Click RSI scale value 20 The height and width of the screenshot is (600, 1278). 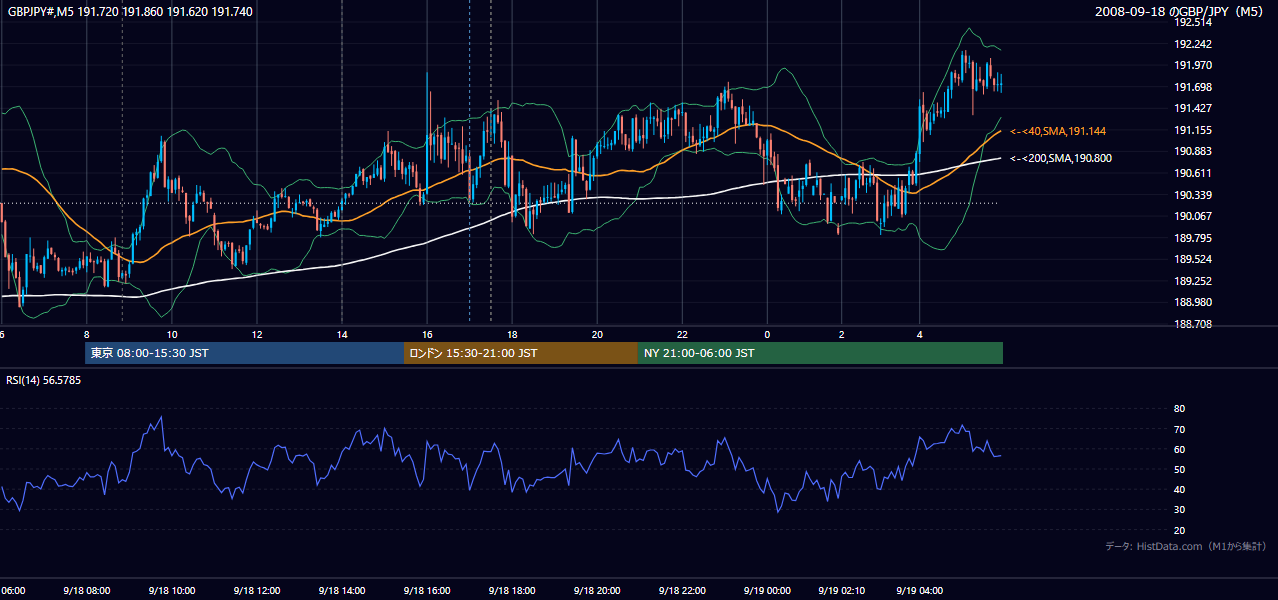1179,530
